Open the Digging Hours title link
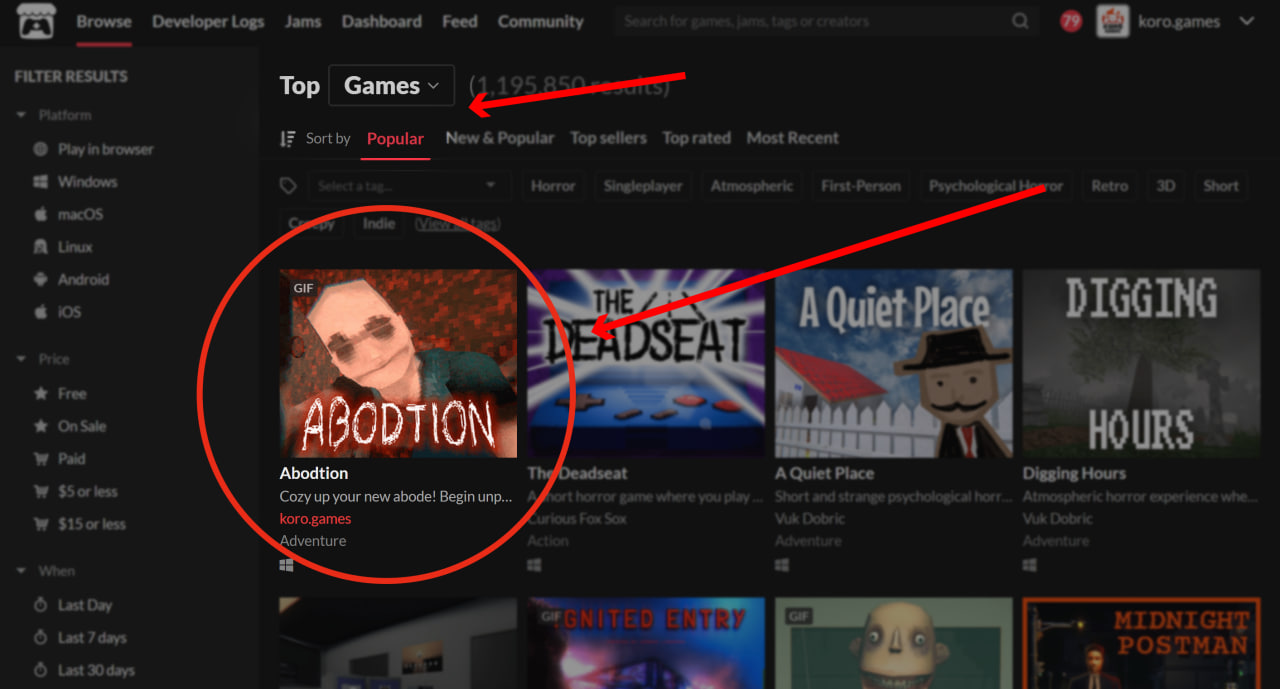The width and height of the screenshot is (1280, 689). (x=1074, y=473)
